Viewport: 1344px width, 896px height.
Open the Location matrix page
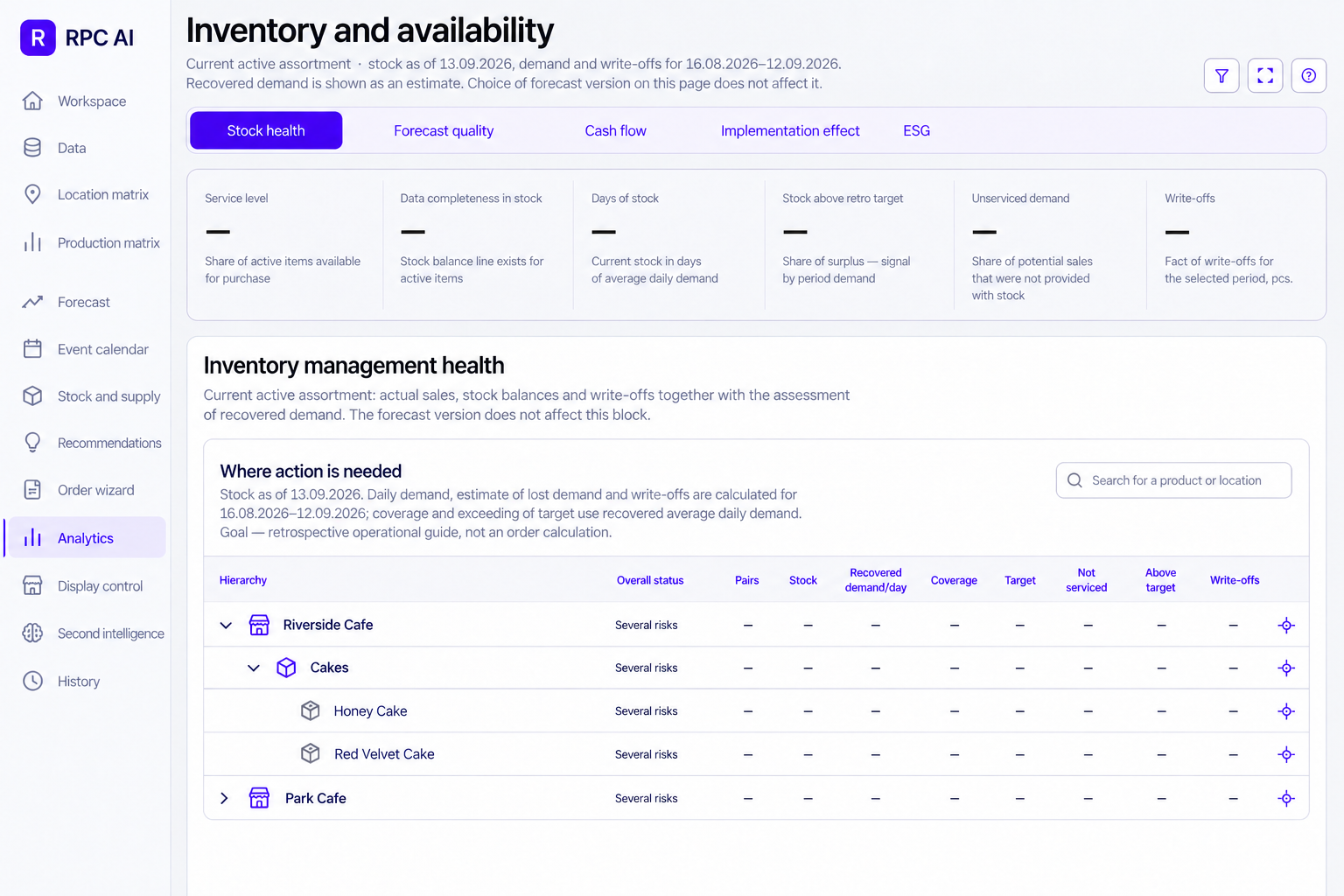pyautogui.click(x=84, y=194)
